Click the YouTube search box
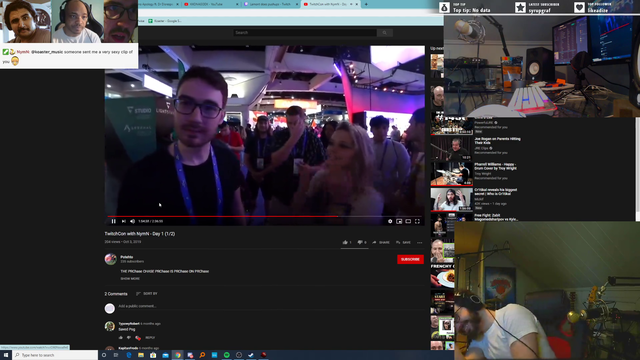This screenshot has height=360, width=640. click(x=305, y=33)
